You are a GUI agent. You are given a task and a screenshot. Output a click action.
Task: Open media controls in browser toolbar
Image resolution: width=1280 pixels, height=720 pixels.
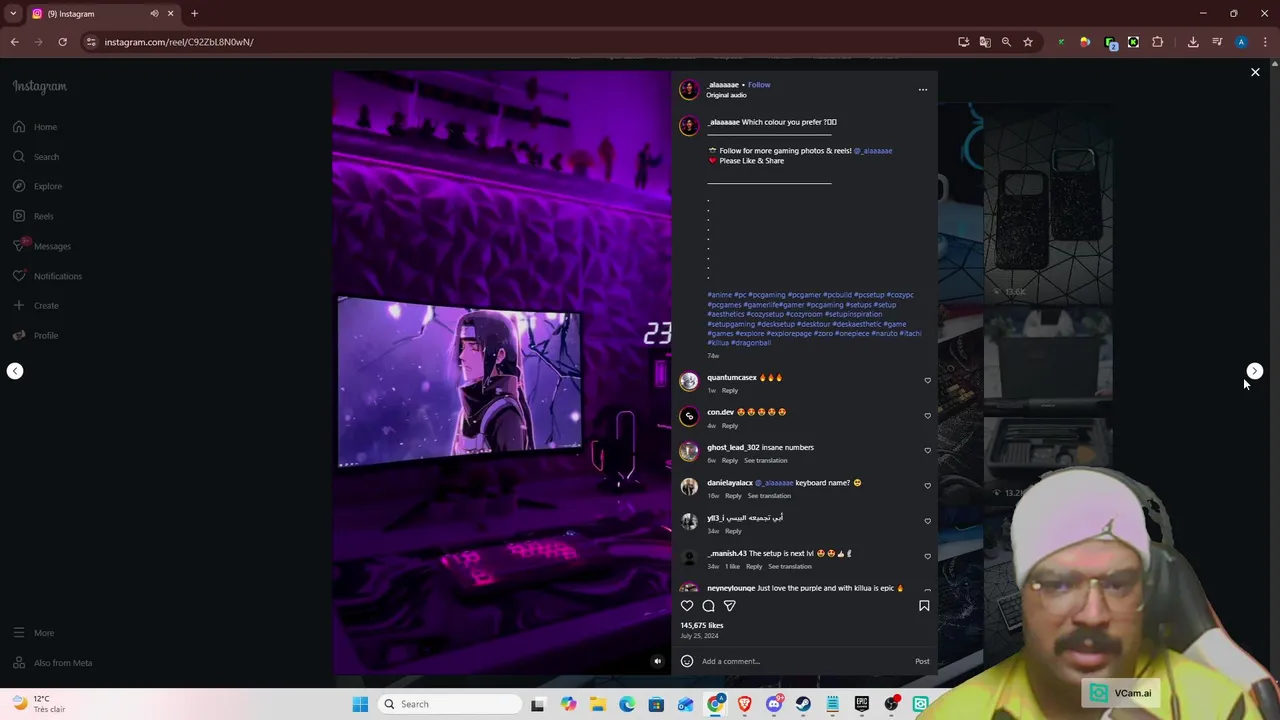[x=1217, y=42]
